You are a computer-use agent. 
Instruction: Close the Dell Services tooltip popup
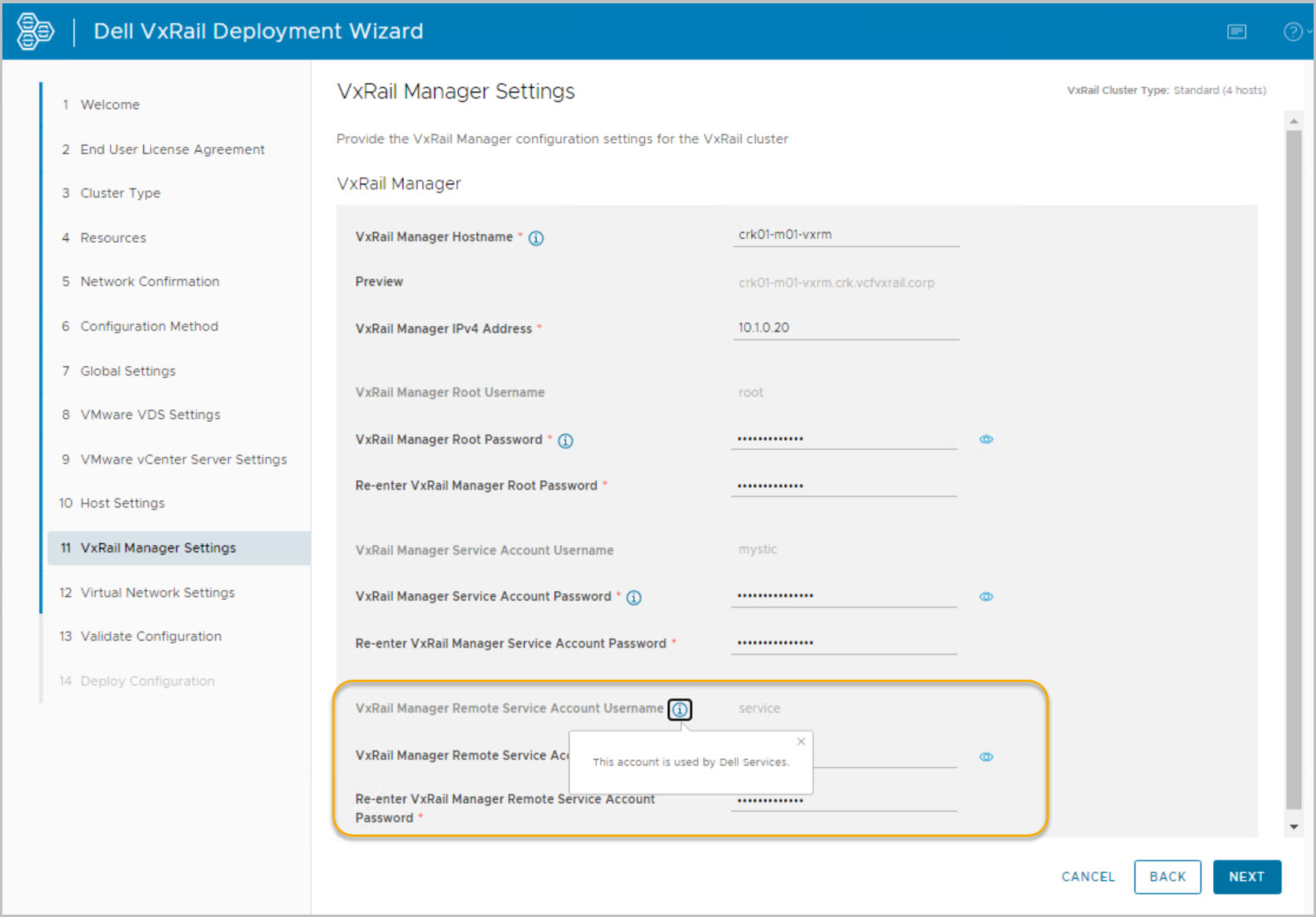pyautogui.click(x=801, y=742)
